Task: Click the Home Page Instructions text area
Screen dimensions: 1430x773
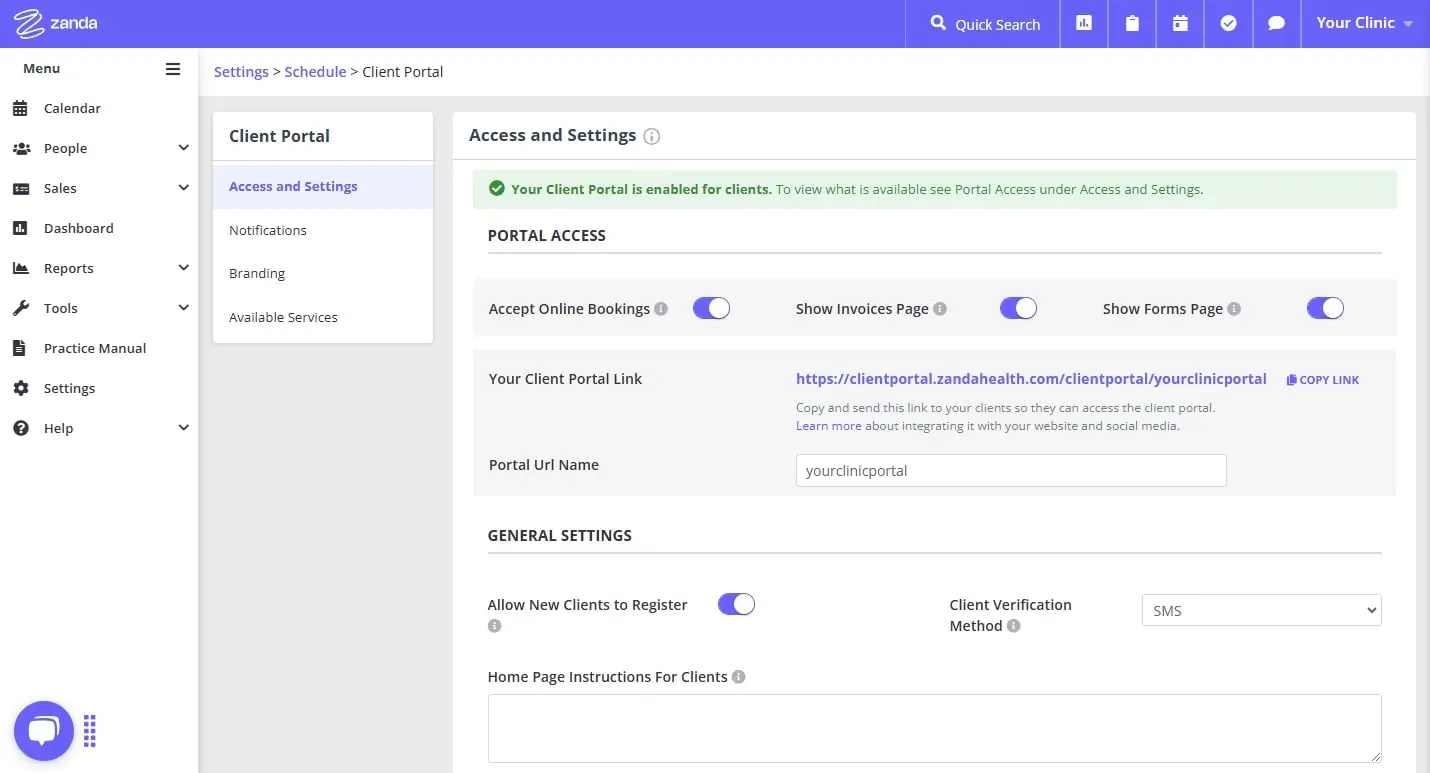Action: point(934,729)
